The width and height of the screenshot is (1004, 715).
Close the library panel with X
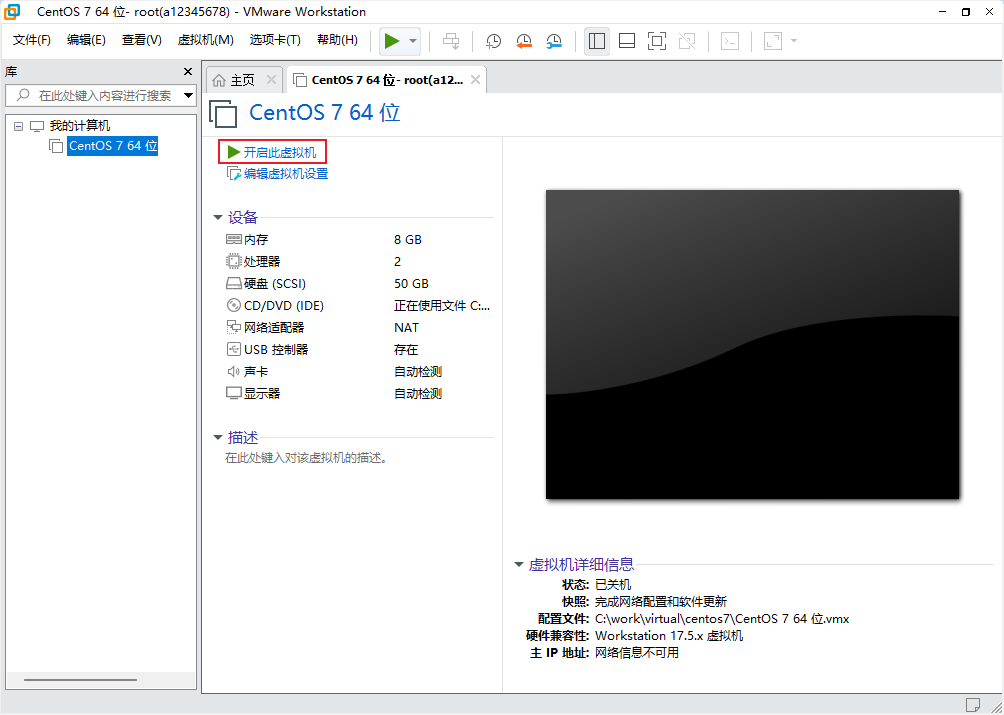pyautogui.click(x=187, y=72)
